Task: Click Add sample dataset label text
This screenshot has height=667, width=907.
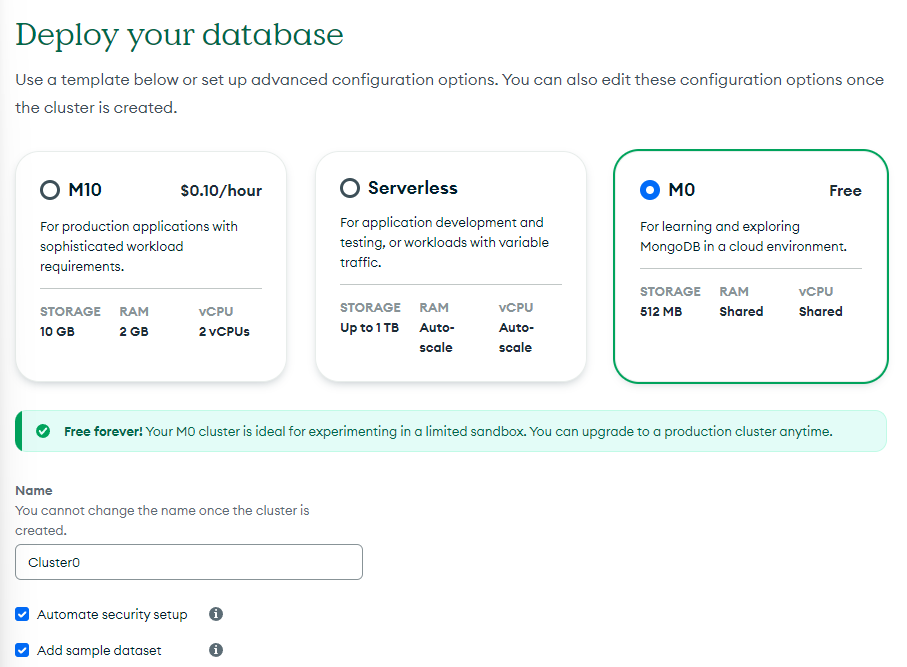Action: 99,650
